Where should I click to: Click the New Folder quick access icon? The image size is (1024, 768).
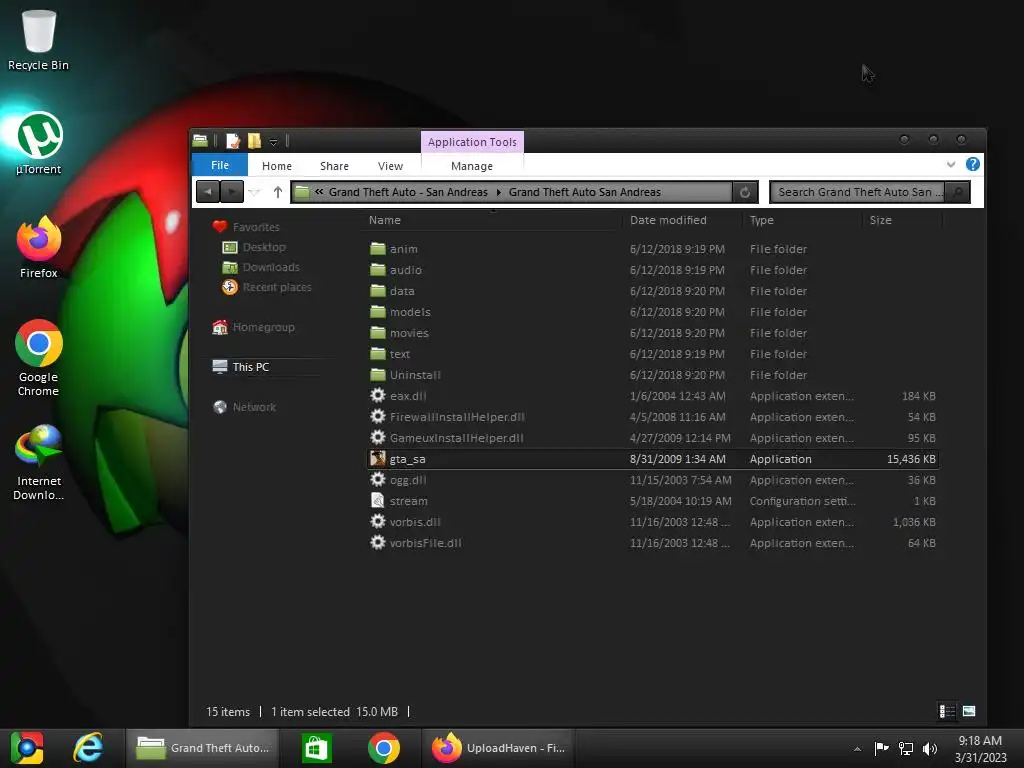(x=254, y=140)
